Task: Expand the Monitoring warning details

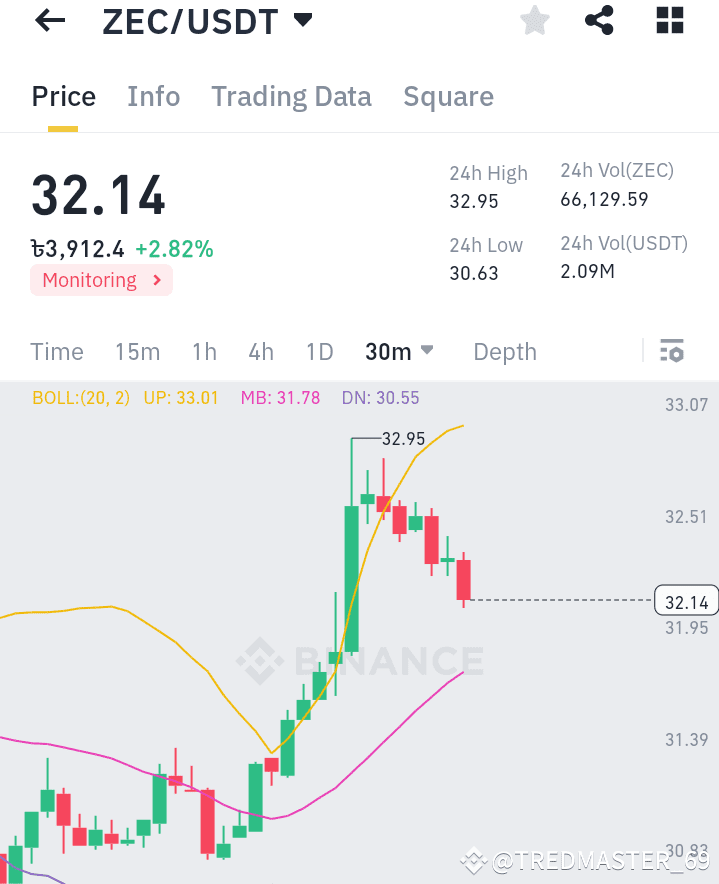Action: pyautogui.click(x=101, y=280)
